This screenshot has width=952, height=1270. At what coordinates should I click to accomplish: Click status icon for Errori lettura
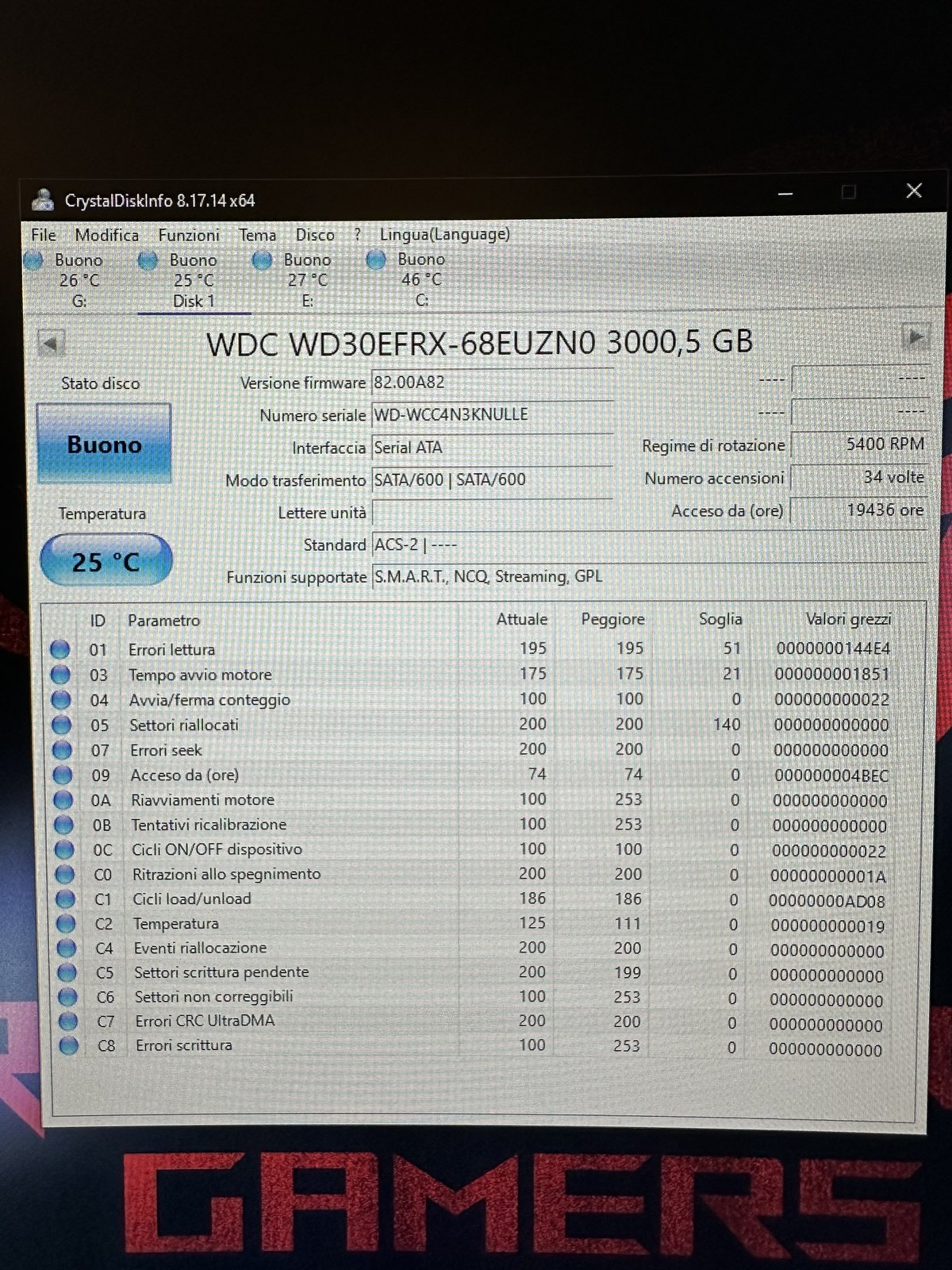coord(60,649)
